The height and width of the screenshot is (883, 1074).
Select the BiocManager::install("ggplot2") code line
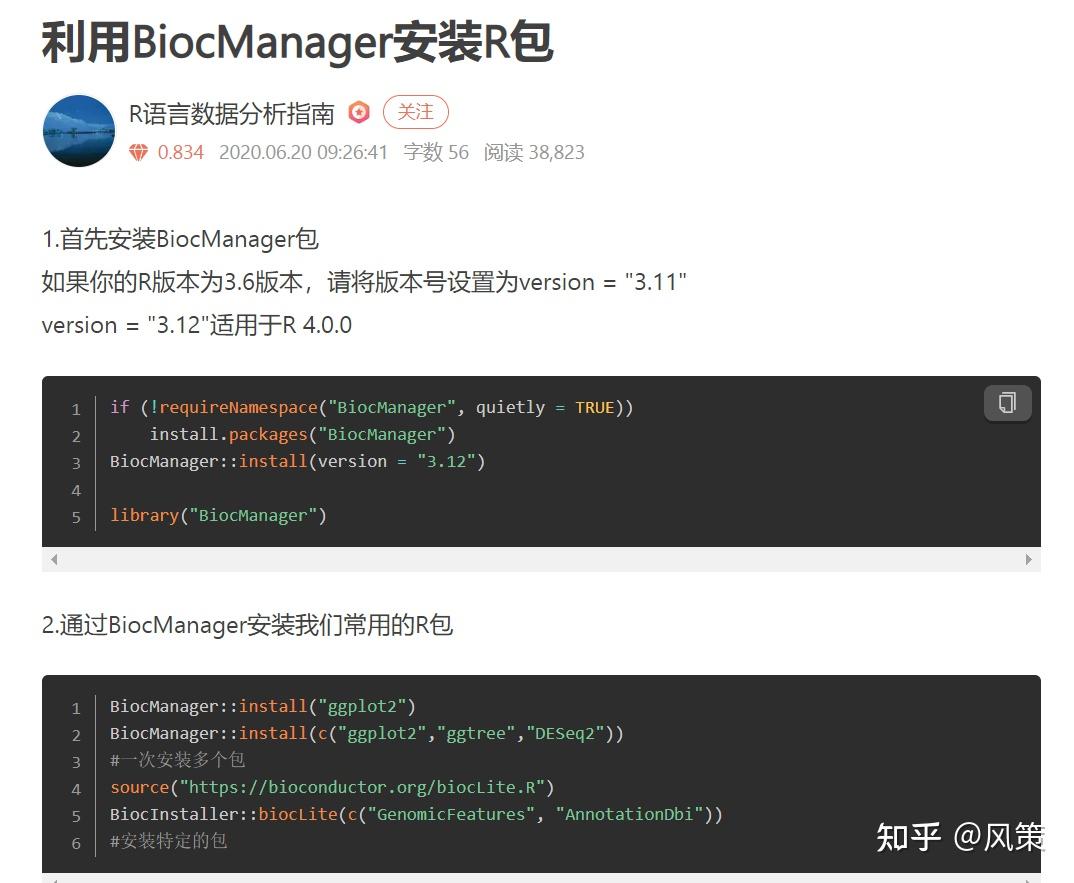coord(262,706)
